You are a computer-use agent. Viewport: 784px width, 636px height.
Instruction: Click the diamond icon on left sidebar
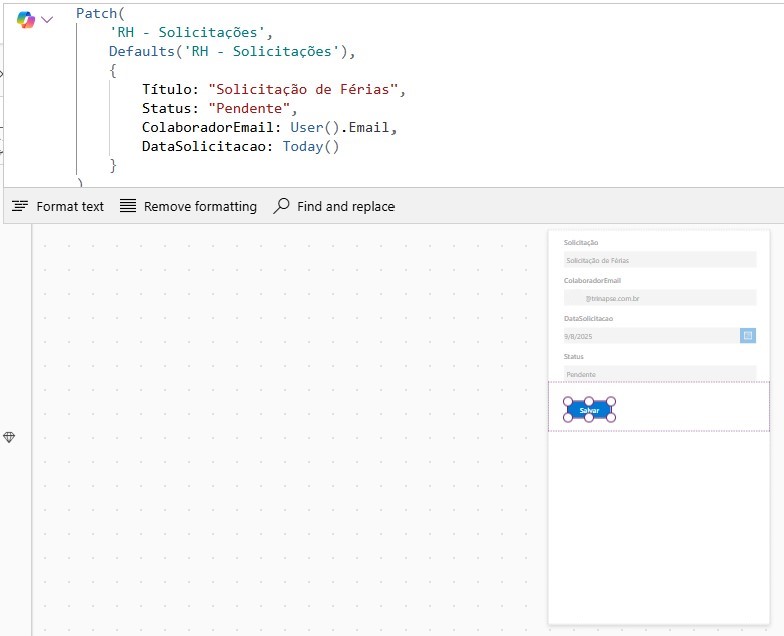pos(10,437)
